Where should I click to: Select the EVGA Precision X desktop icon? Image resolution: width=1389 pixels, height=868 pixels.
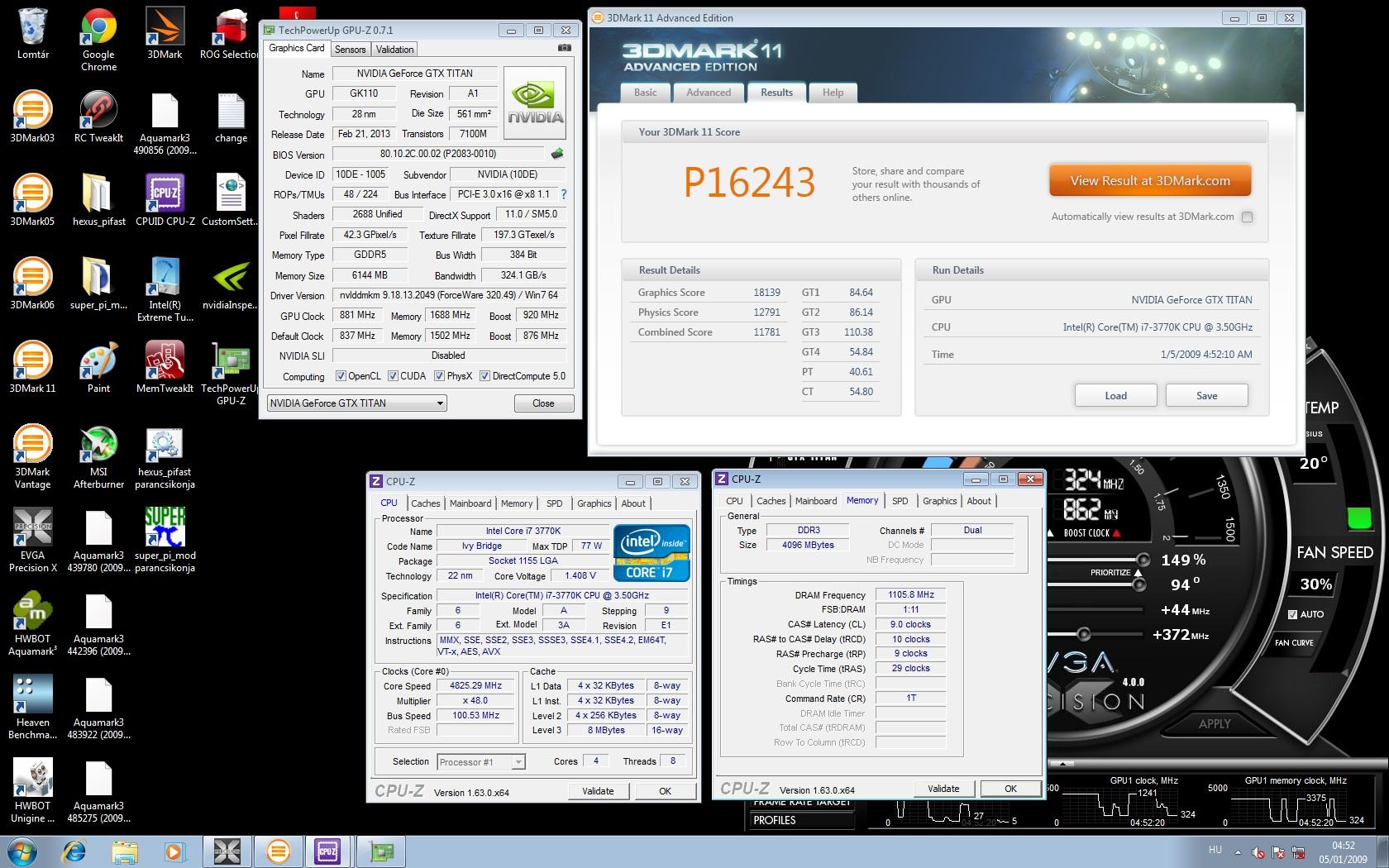[x=32, y=540]
